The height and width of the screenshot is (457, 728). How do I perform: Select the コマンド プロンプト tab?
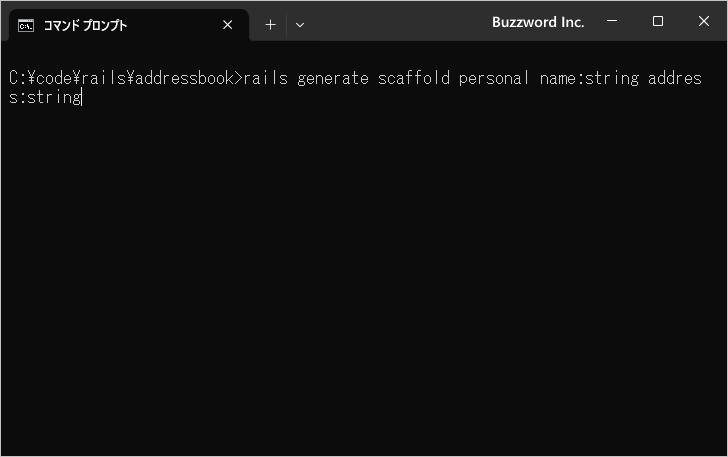128,25
